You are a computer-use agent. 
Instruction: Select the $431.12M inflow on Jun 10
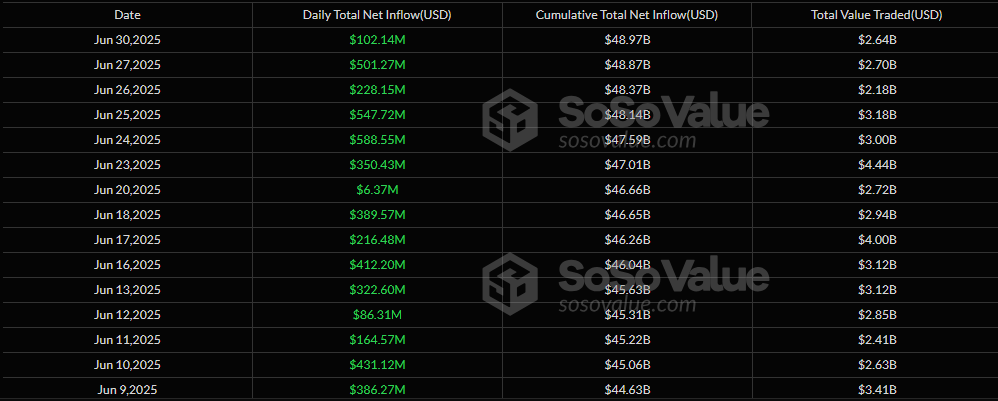(377, 364)
